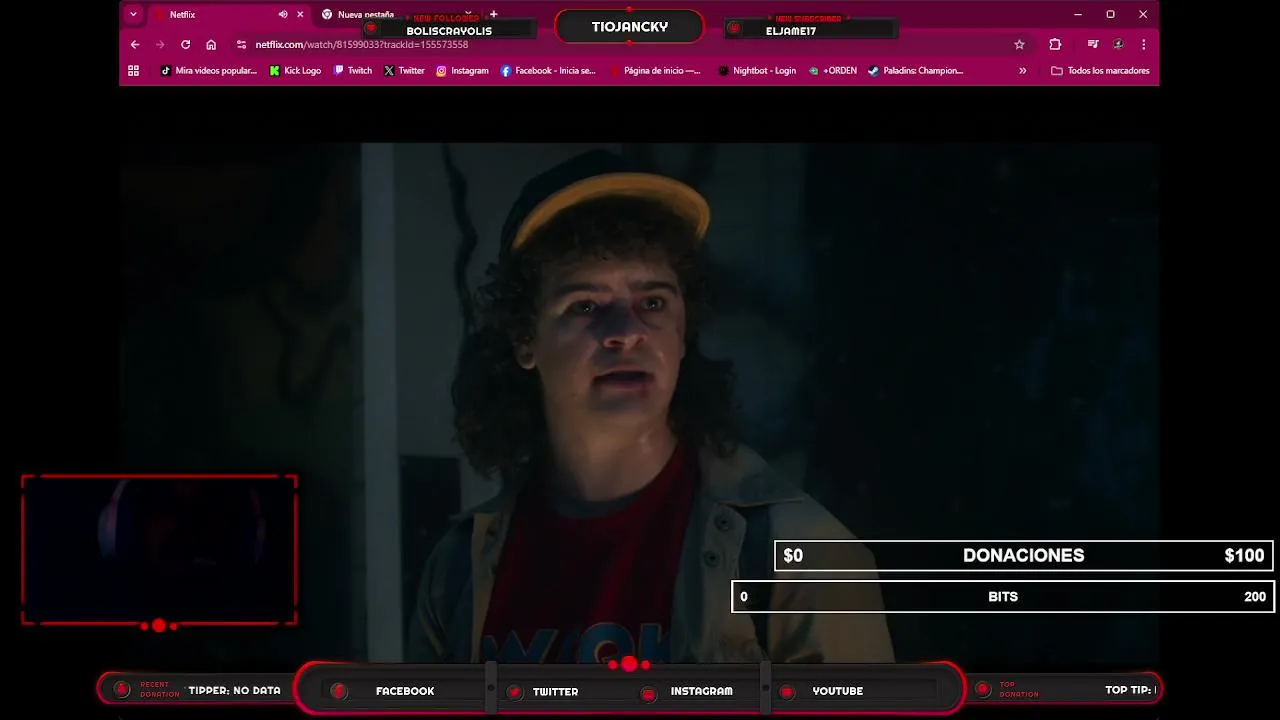Click the TWITTER overlay label

click(555, 691)
